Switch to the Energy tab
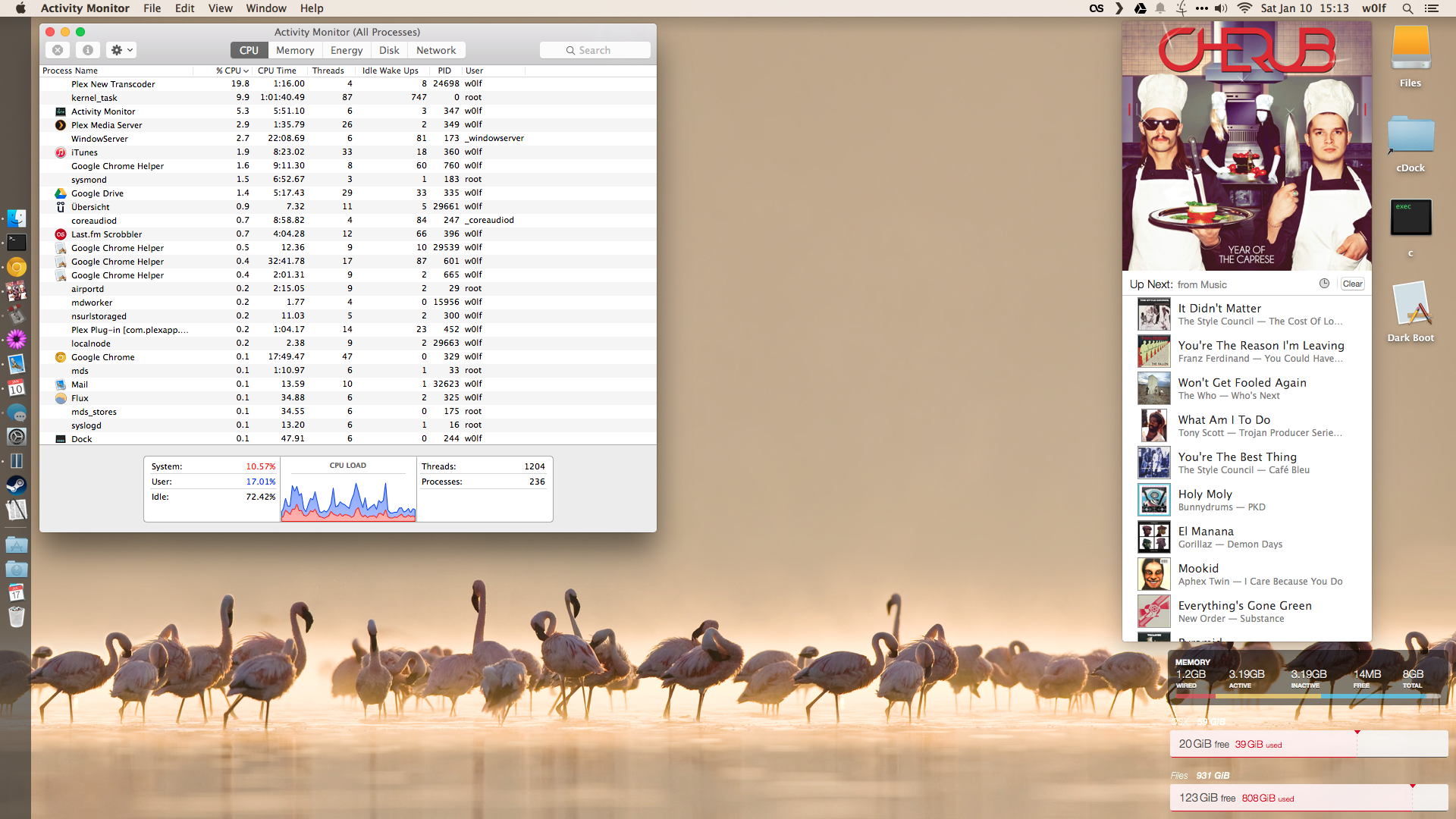The height and width of the screenshot is (819, 1456). [x=347, y=50]
